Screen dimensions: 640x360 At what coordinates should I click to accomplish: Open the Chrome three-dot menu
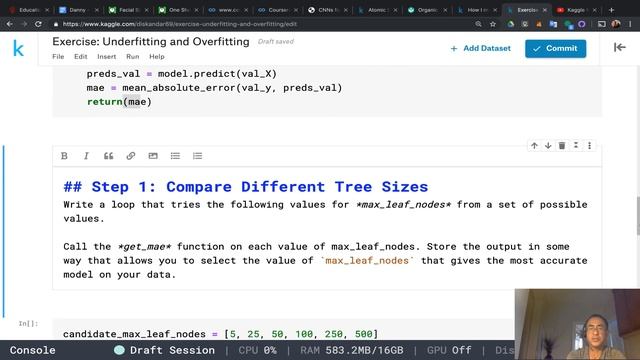[631, 24]
